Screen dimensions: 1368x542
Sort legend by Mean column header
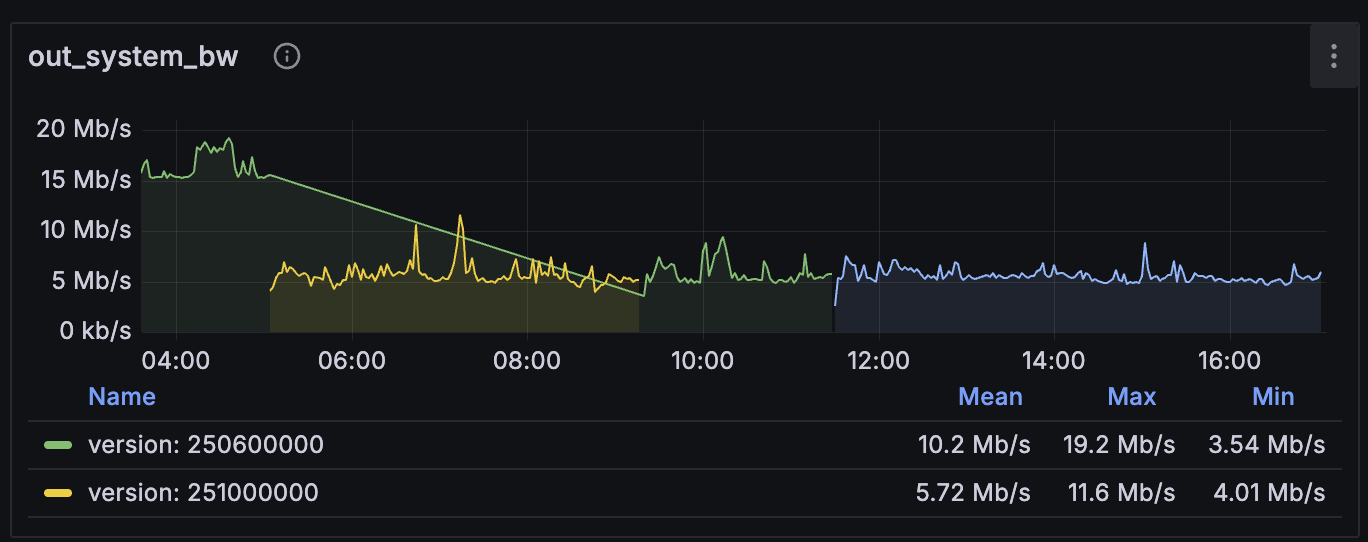[x=990, y=397]
